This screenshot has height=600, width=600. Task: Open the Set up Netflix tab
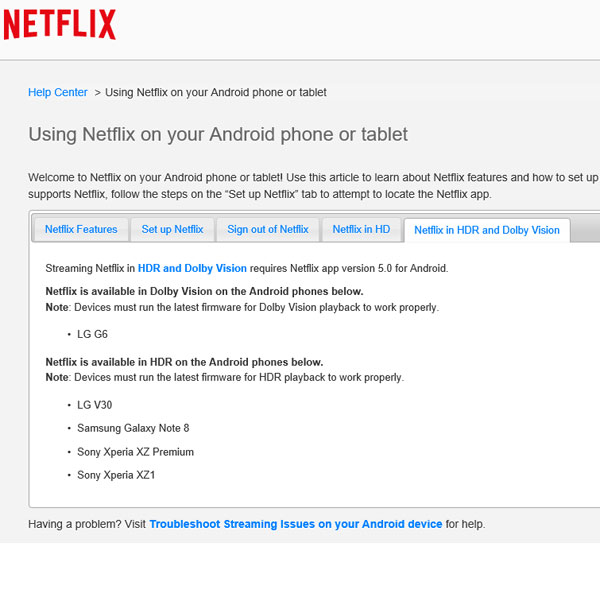[x=172, y=229]
